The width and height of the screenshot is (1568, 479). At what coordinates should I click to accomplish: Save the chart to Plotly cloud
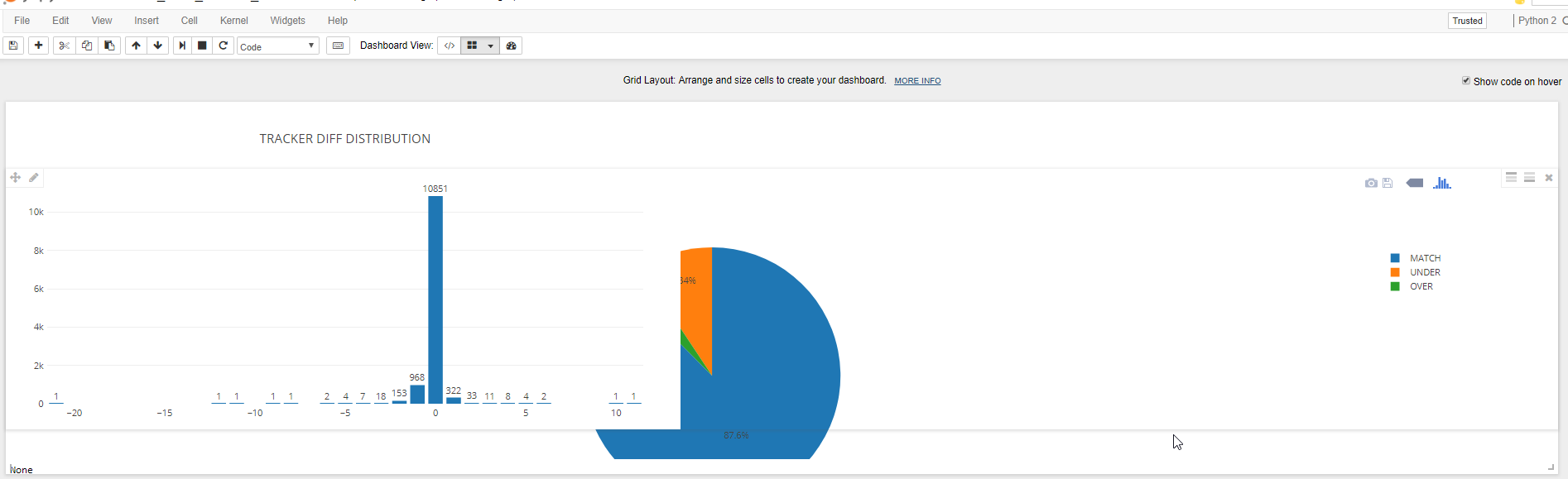[1387, 183]
